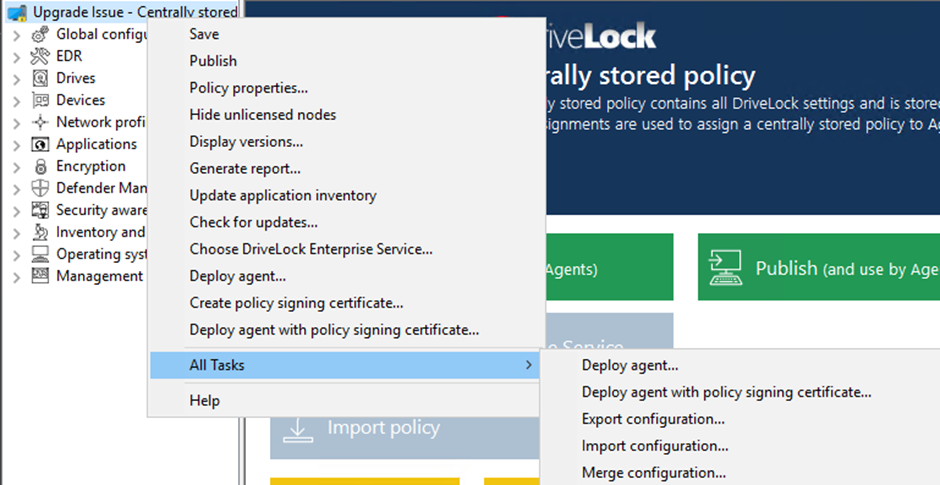Image resolution: width=940 pixels, height=485 pixels.
Task: Click the green tile ending in Agents)
Action: click(609, 267)
